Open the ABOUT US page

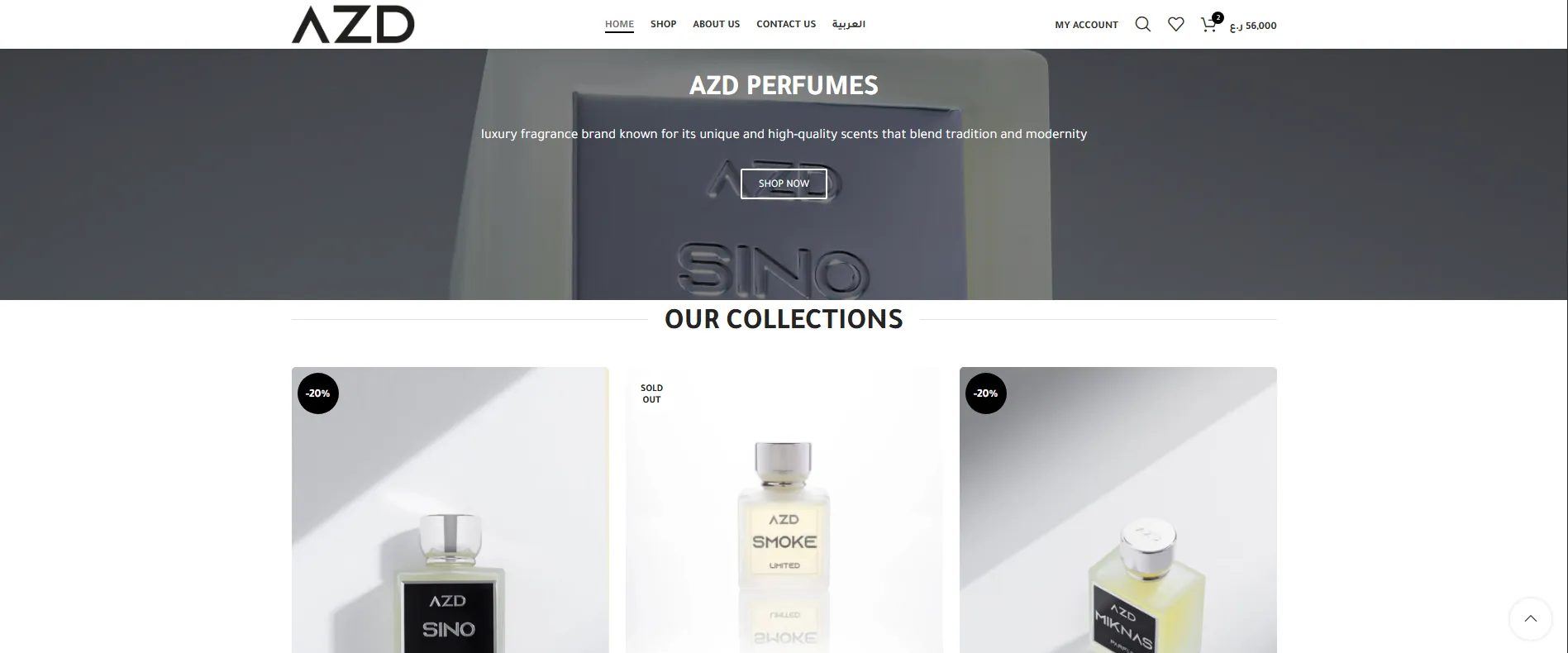point(716,24)
